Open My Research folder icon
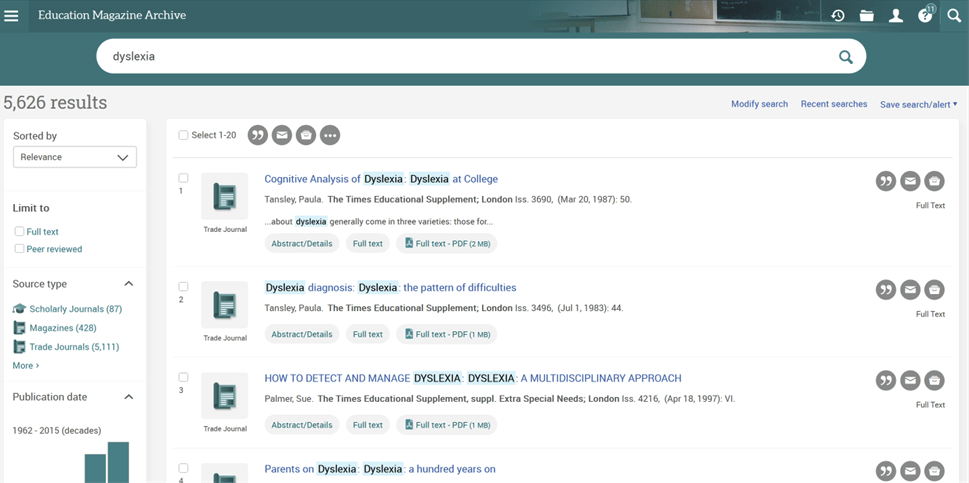Screen dimensions: 969x483 [x=867, y=16]
